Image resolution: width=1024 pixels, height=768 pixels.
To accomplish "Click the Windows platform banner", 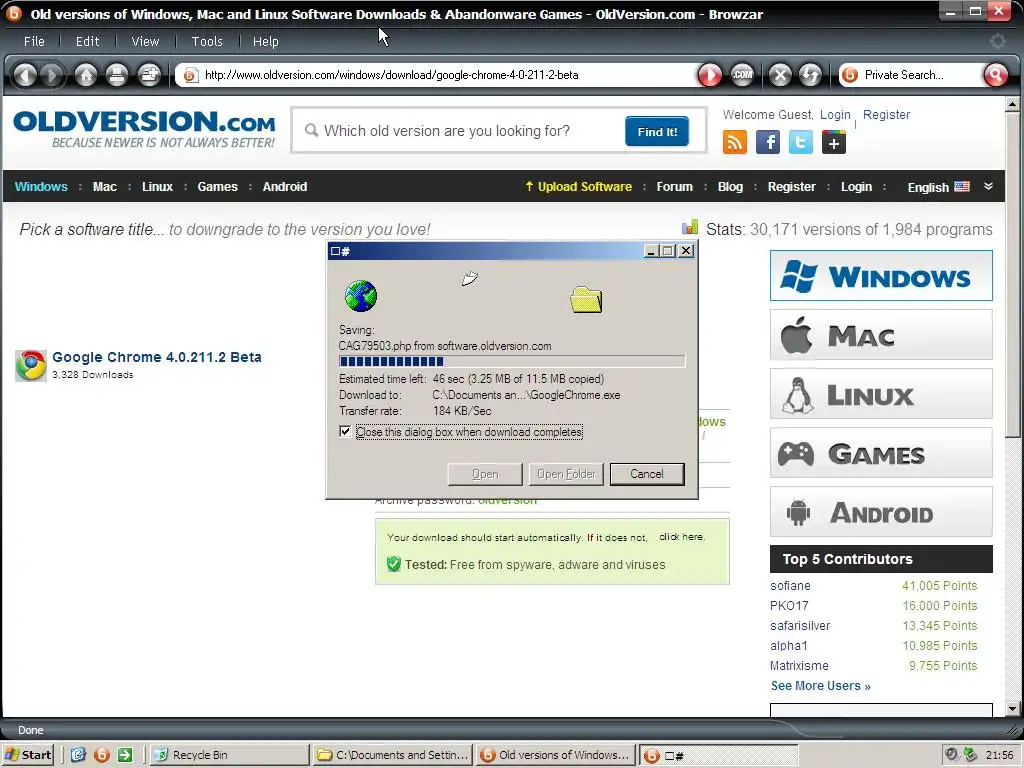I will coord(881,276).
